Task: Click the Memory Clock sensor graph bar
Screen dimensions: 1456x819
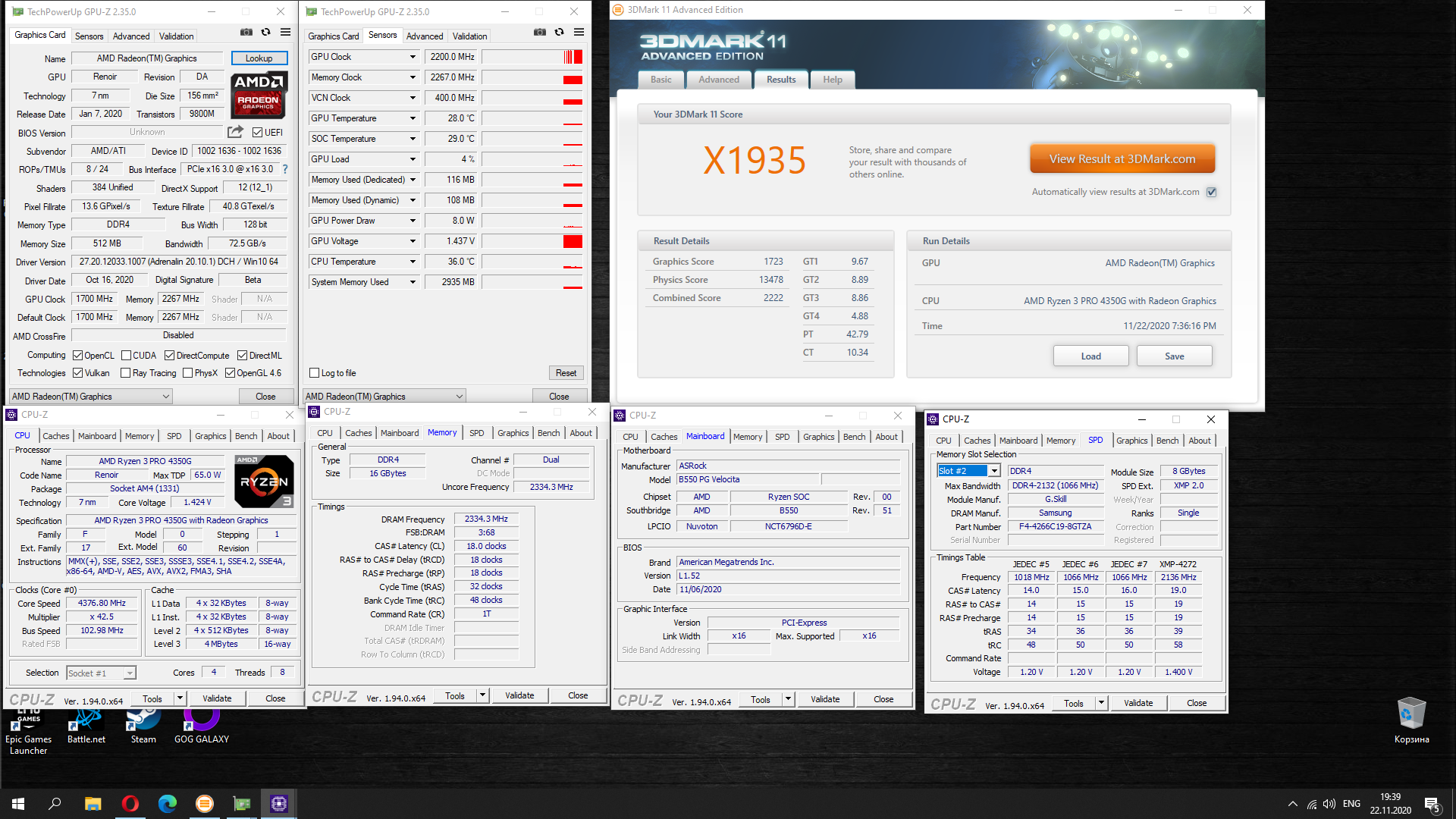Action: [532, 77]
